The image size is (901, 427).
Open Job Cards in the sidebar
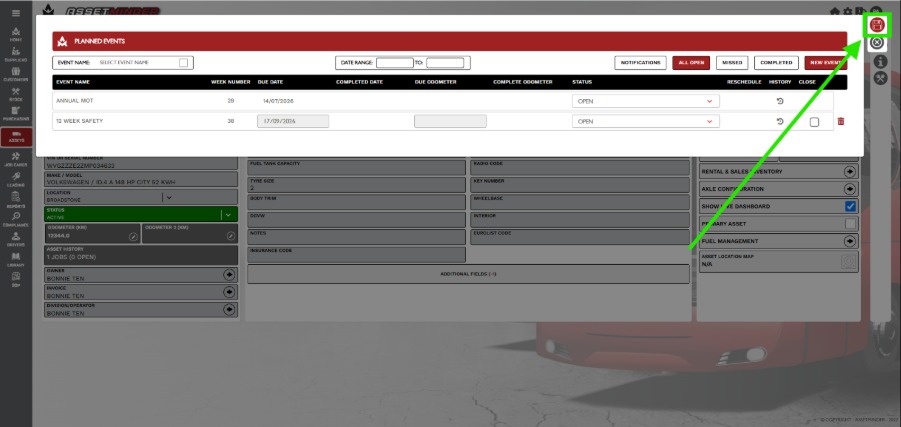coord(16,159)
